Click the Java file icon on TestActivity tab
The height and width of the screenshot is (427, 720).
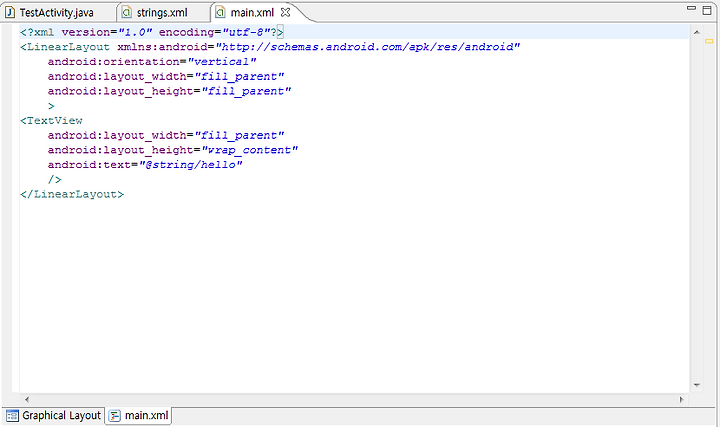click(x=10, y=12)
